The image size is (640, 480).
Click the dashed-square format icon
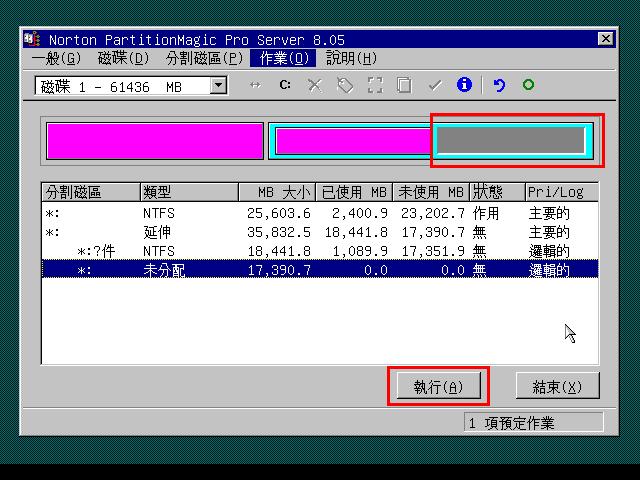click(375, 85)
